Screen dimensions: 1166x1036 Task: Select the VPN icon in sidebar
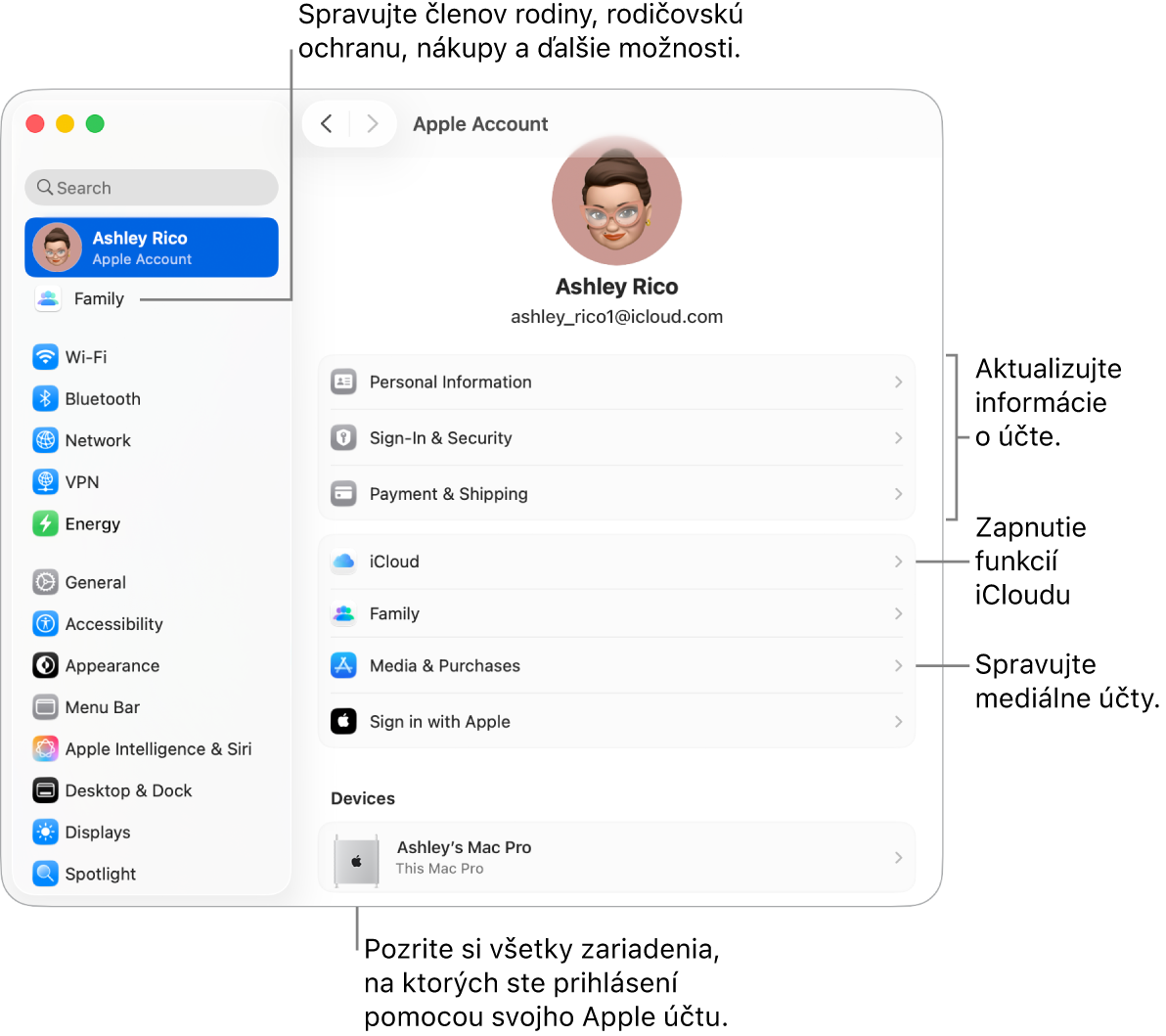[x=46, y=481]
